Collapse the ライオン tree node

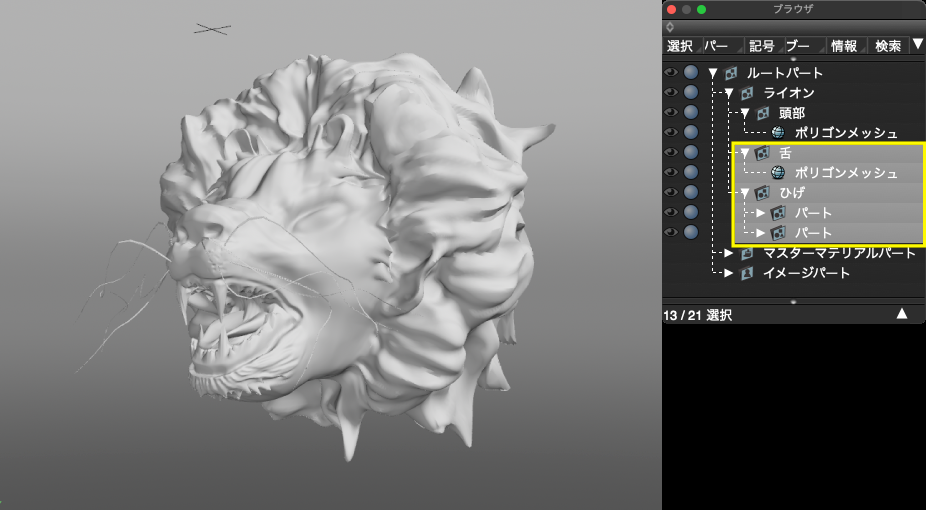tap(729, 93)
